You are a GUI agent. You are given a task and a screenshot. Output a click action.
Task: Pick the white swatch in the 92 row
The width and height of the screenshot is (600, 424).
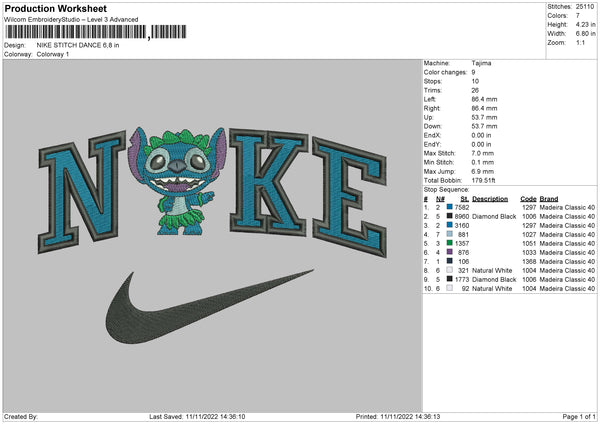[x=450, y=288]
